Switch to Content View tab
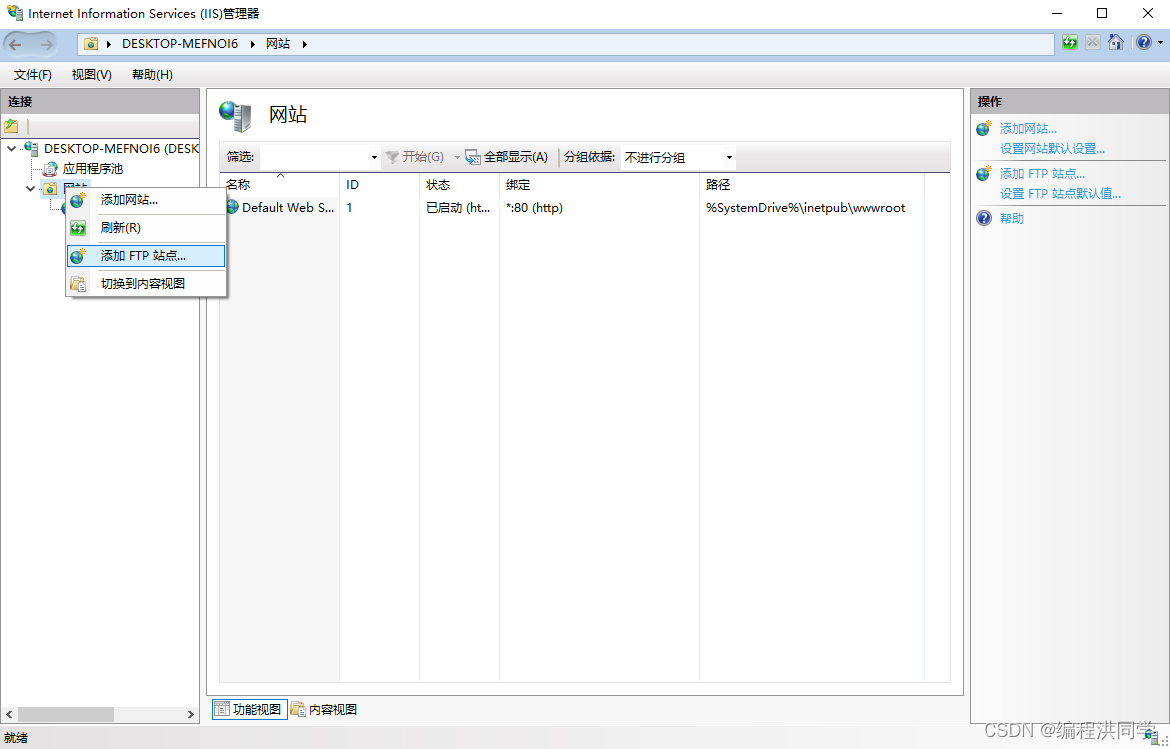The height and width of the screenshot is (749, 1170). pos(324,709)
